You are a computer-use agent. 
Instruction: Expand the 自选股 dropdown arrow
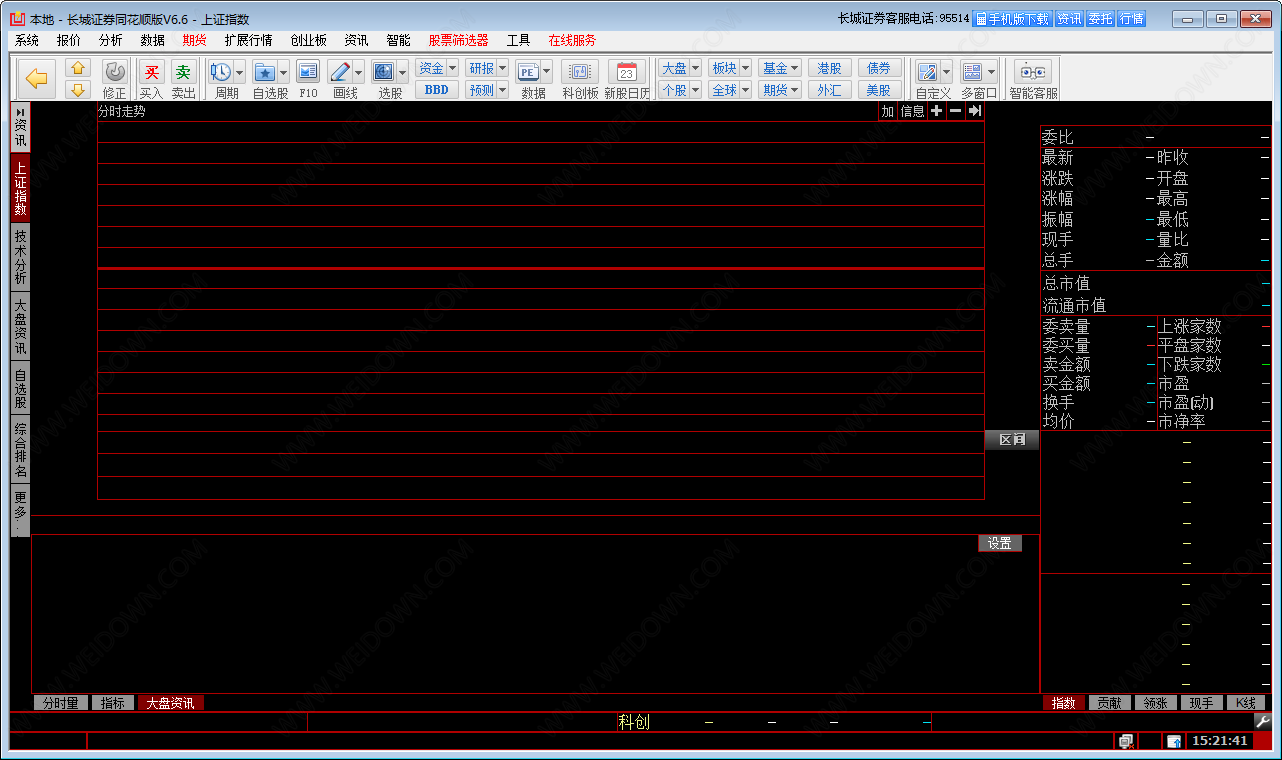284,72
